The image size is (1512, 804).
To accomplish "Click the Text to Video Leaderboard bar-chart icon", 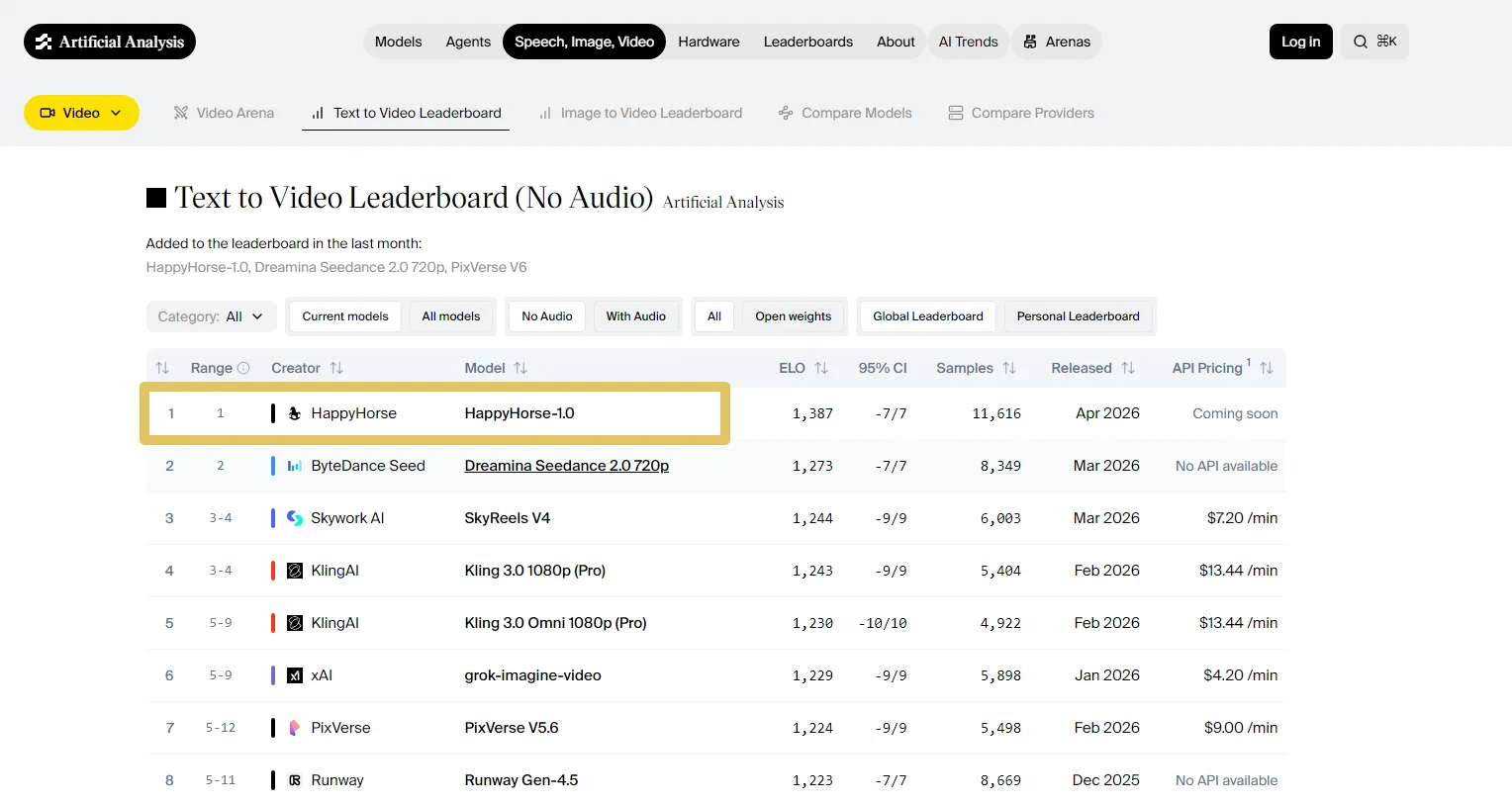I will pos(318,113).
